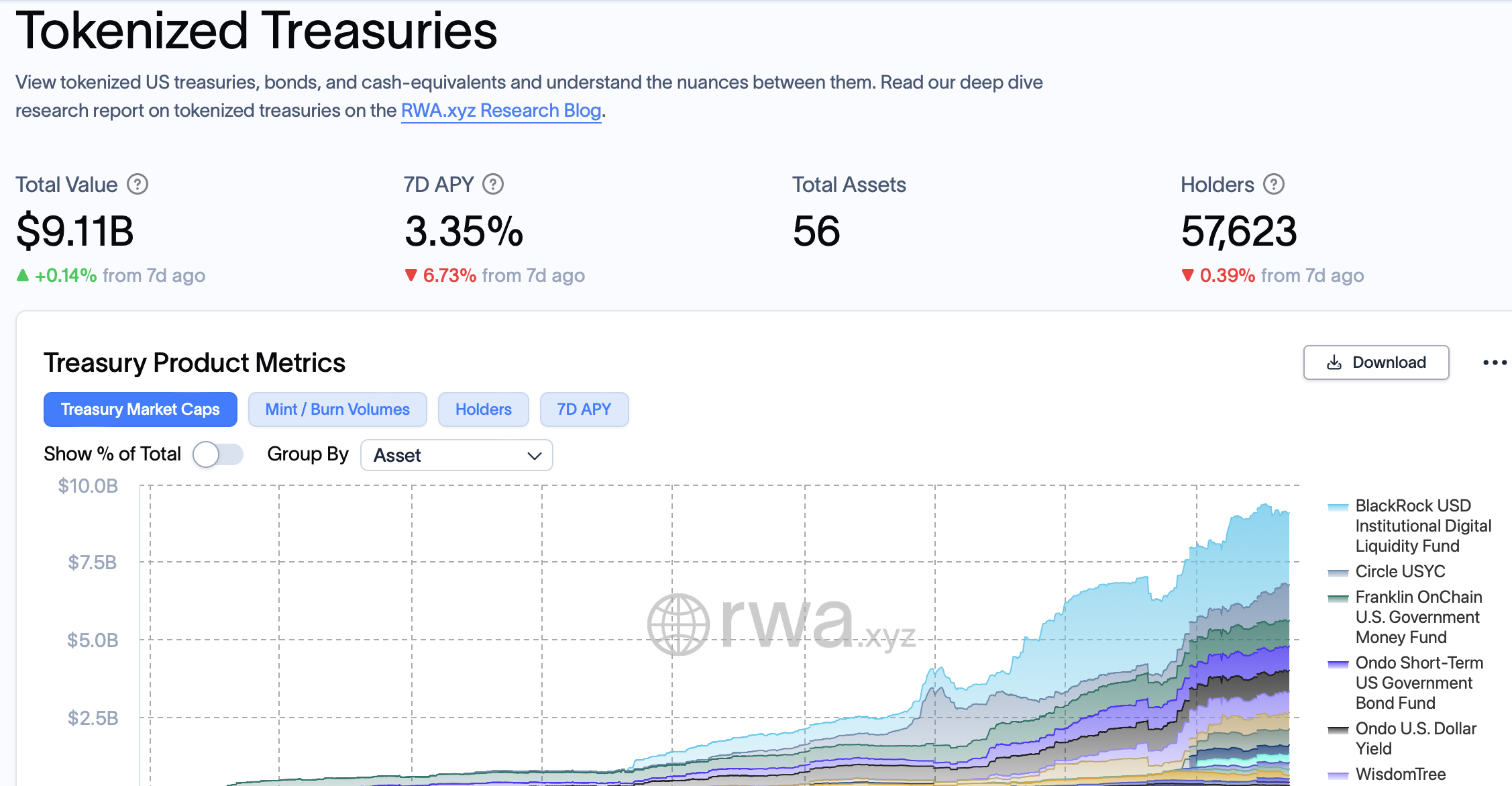Select the Holders chart tab

483,409
